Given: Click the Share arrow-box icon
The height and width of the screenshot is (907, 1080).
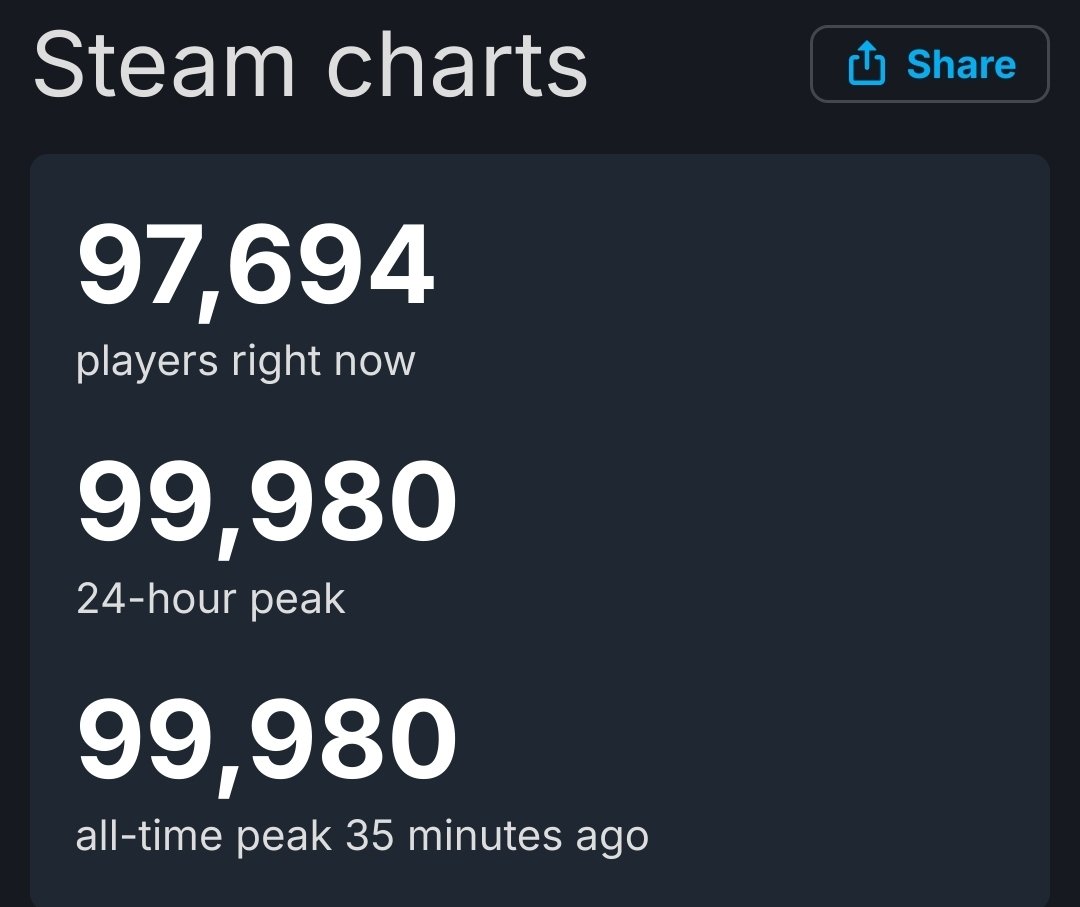Looking at the screenshot, I should (x=866, y=63).
